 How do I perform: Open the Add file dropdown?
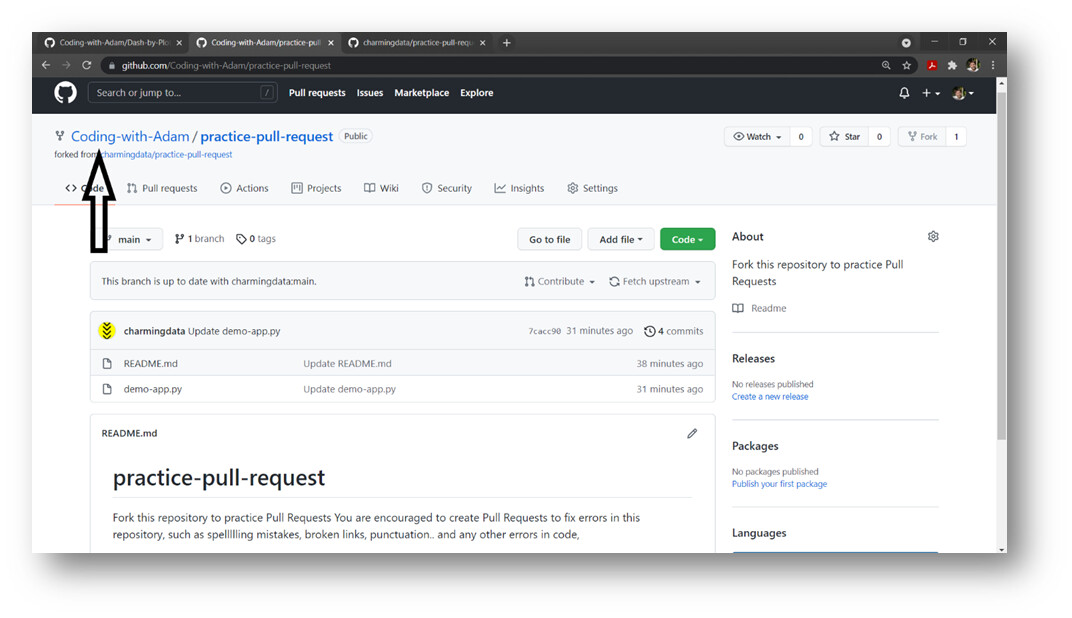click(621, 239)
